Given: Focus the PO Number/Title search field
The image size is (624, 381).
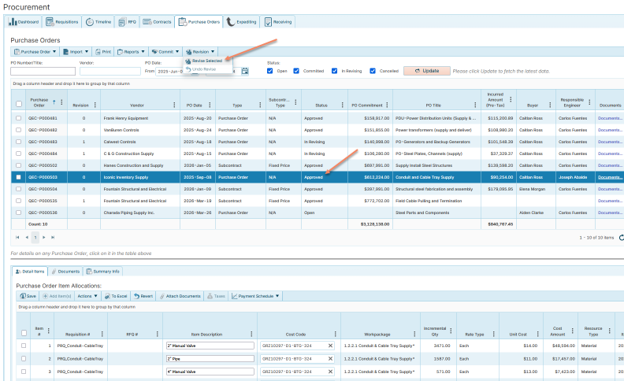Looking at the screenshot, I should click(x=43, y=71).
